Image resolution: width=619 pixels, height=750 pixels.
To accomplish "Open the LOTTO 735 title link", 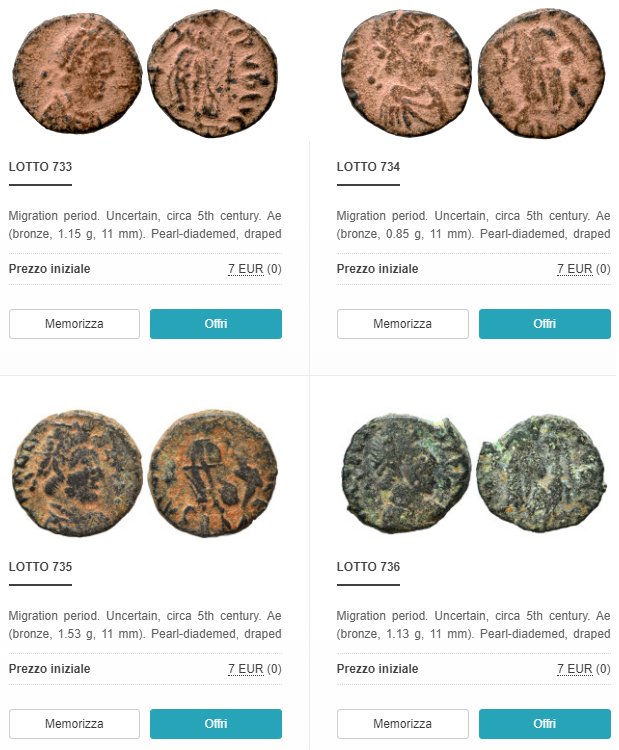I will (40, 567).
